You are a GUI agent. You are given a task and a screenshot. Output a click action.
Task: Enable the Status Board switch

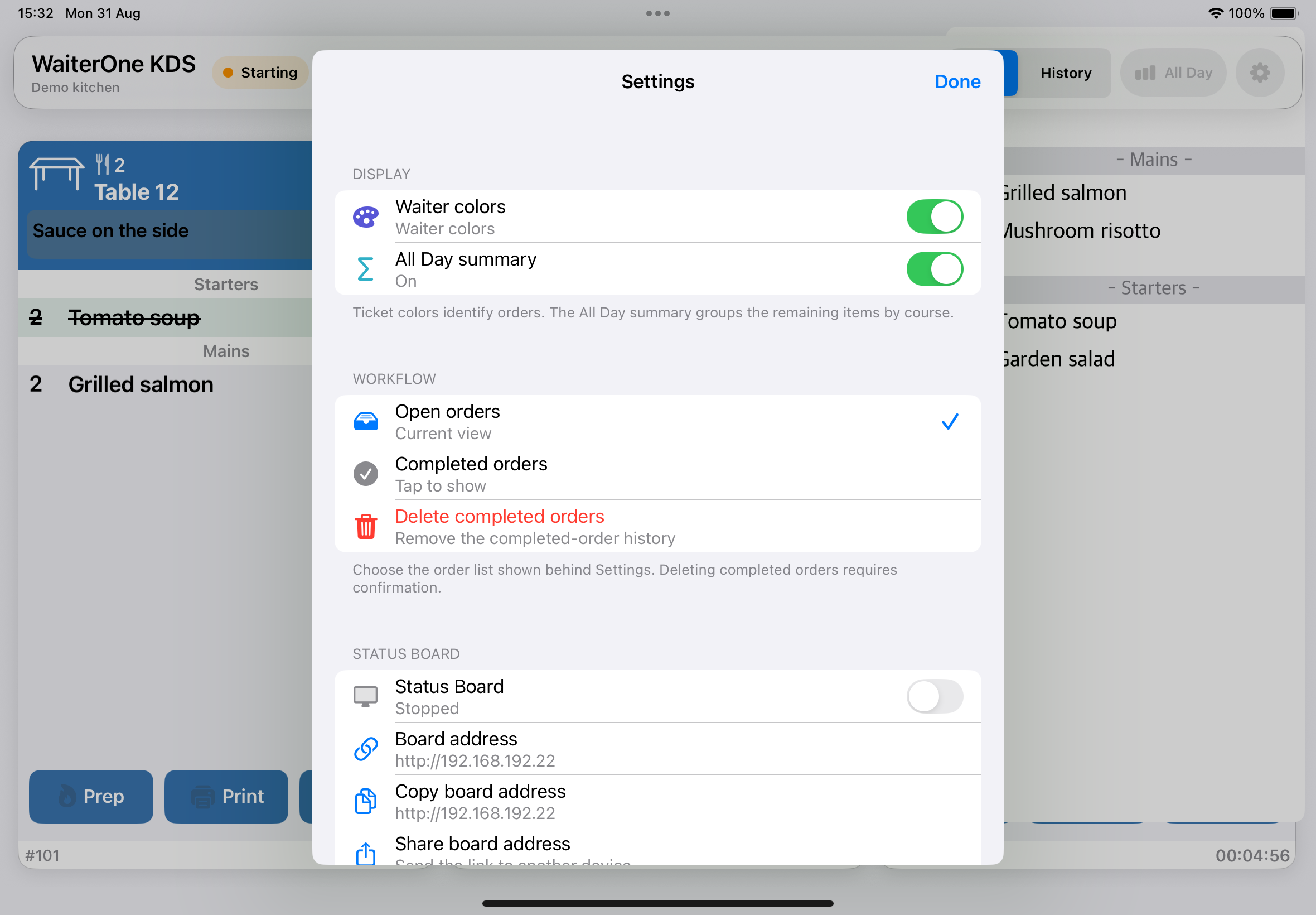(935, 696)
